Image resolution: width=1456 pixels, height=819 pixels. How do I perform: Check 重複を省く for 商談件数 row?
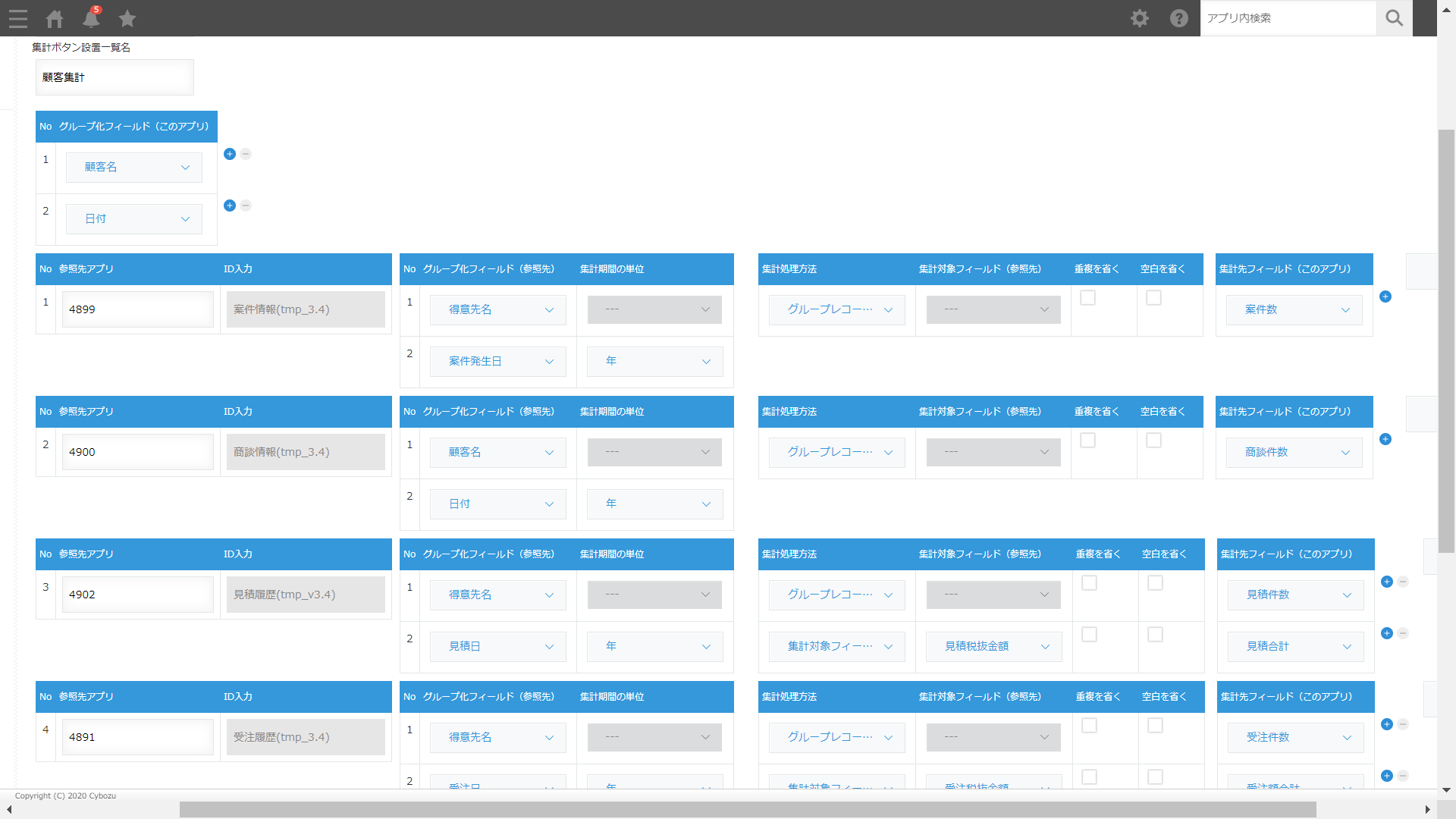point(1087,441)
